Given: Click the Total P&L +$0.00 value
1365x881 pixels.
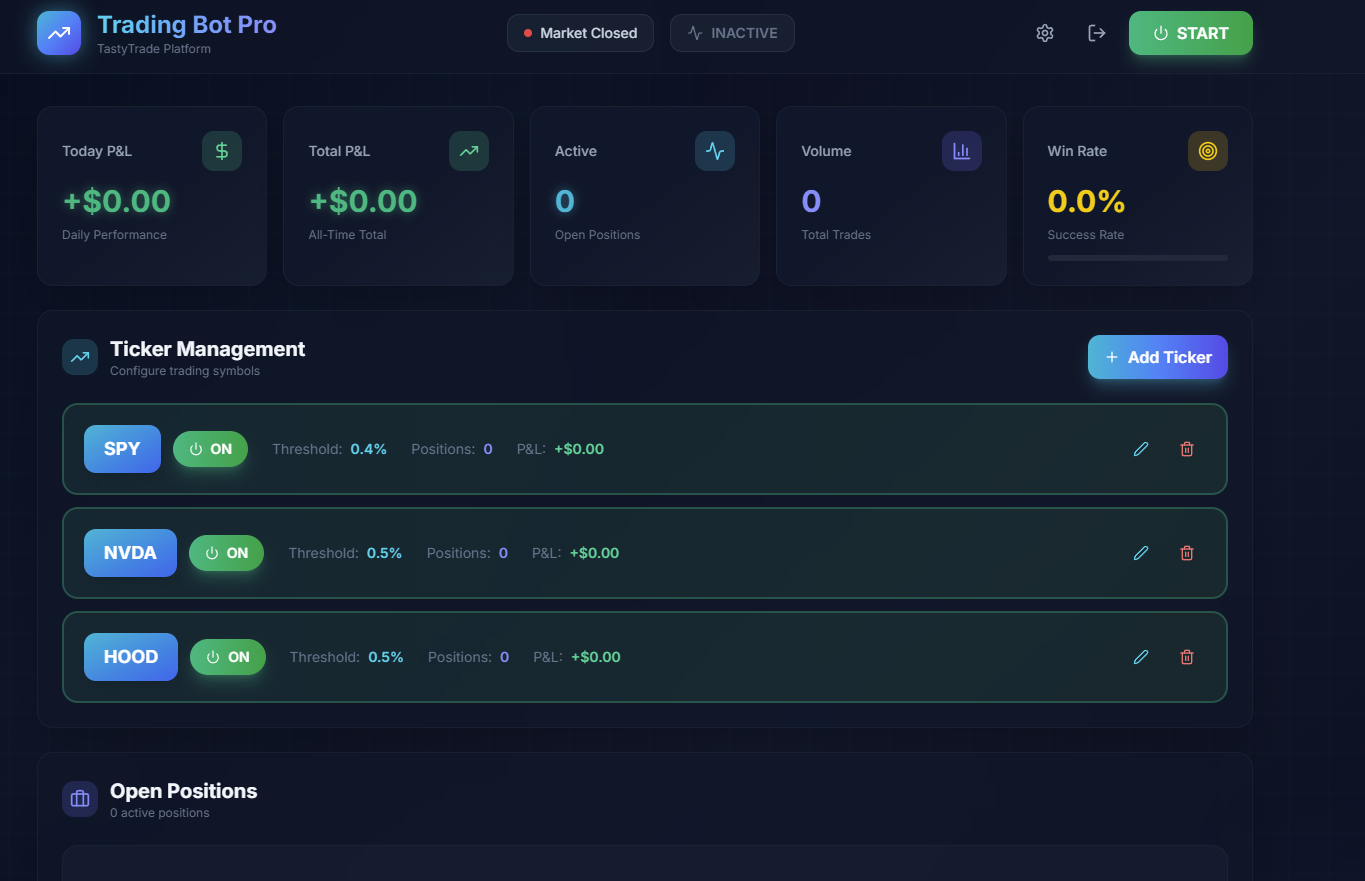Looking at the screenshot, I should click(x=363, y=201).
